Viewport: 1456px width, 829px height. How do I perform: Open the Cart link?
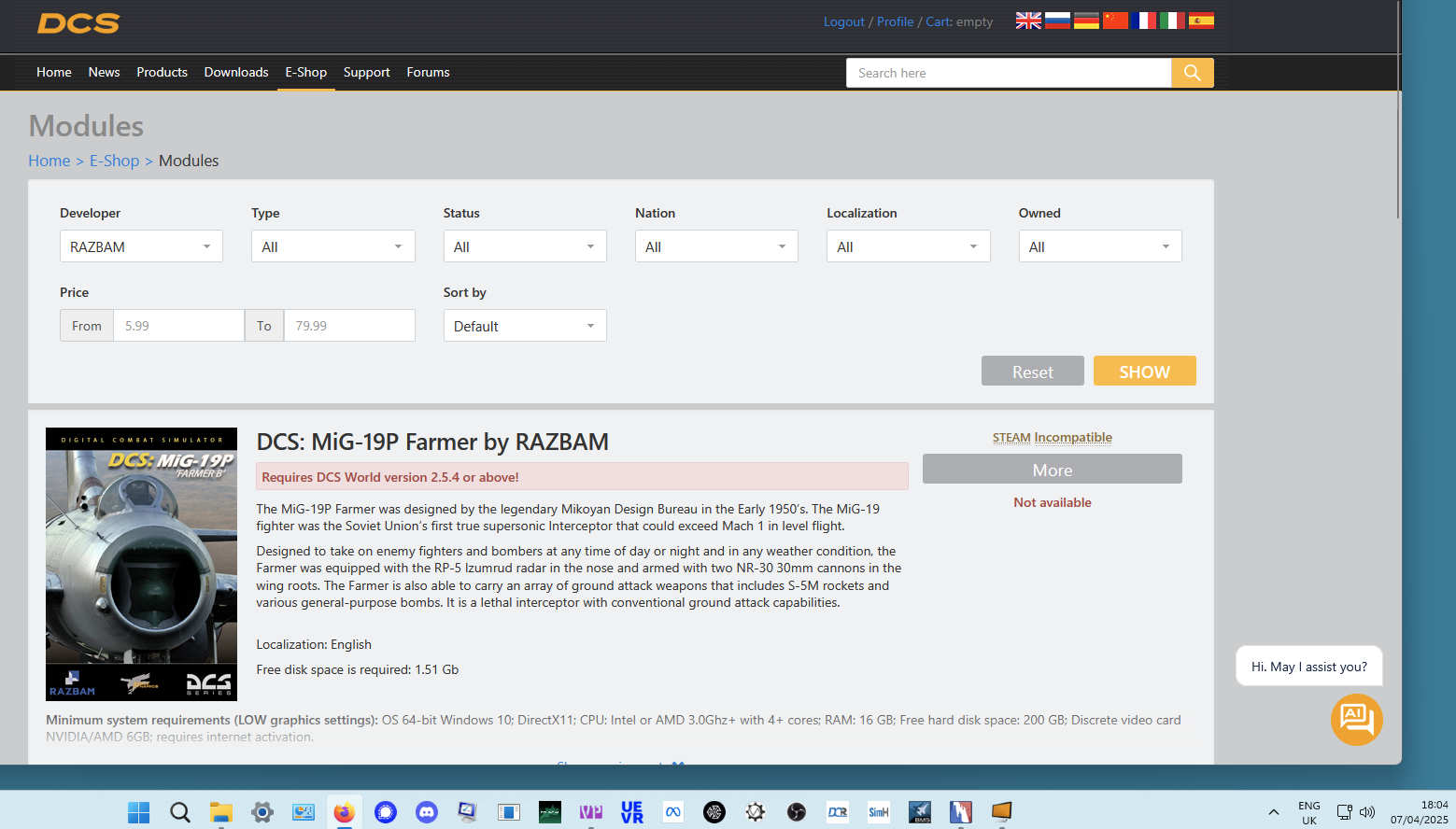(939, 21)
